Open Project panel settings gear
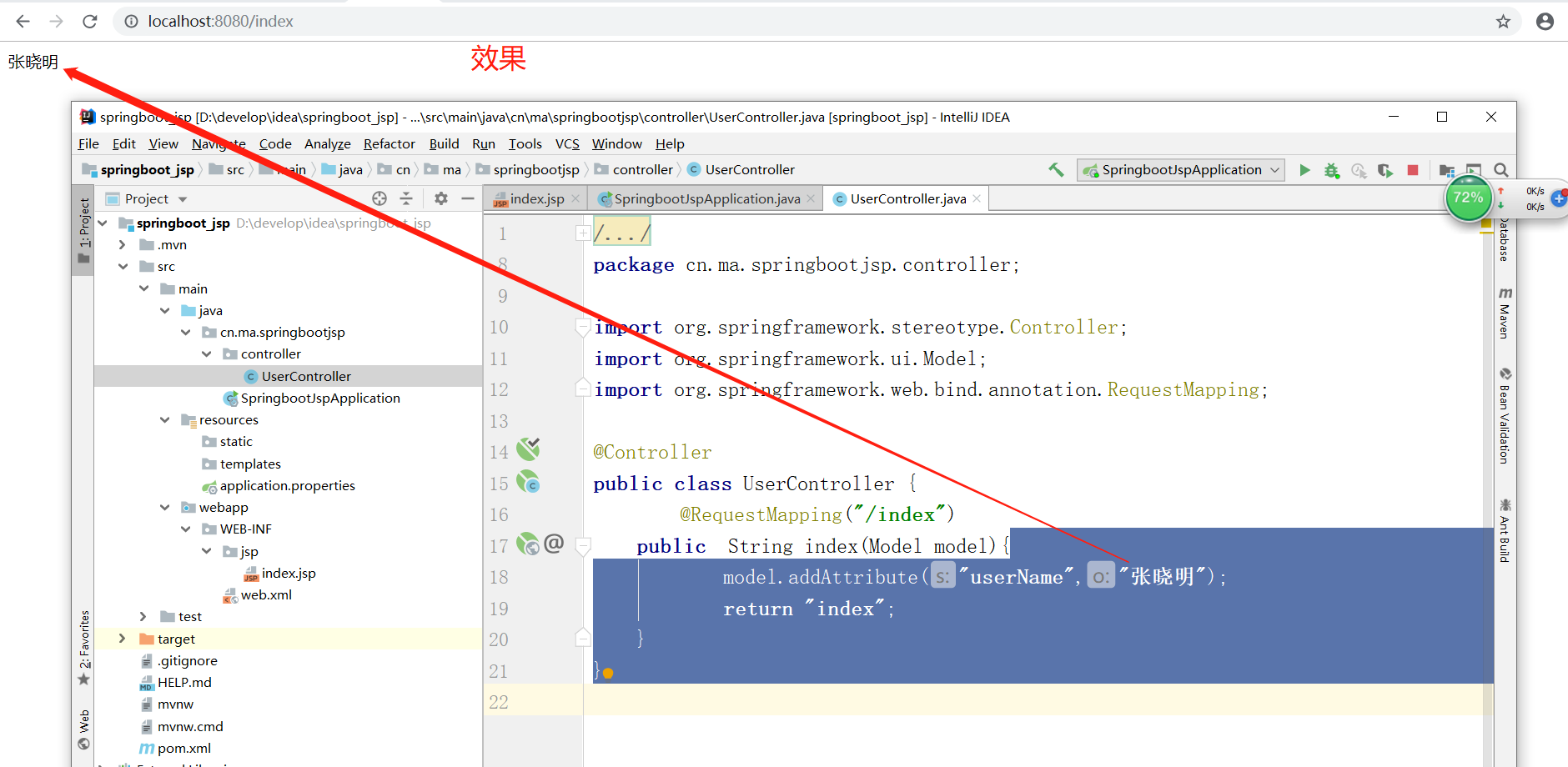1568x767 pixels. (441, 198)
